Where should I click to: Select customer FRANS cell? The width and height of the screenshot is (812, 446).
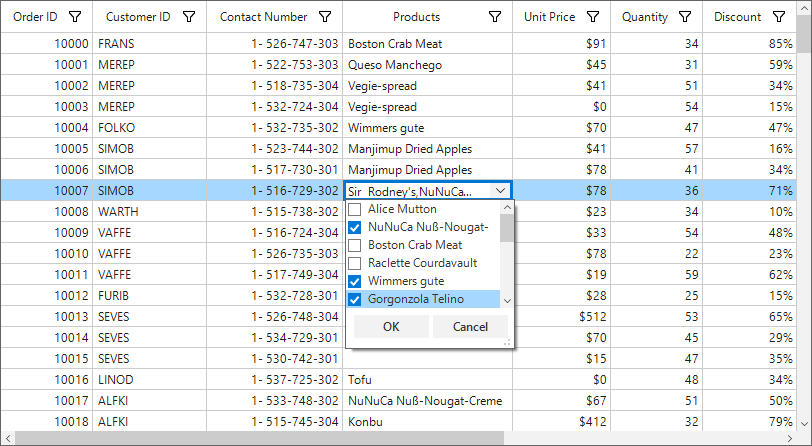(x=150, y=44)
